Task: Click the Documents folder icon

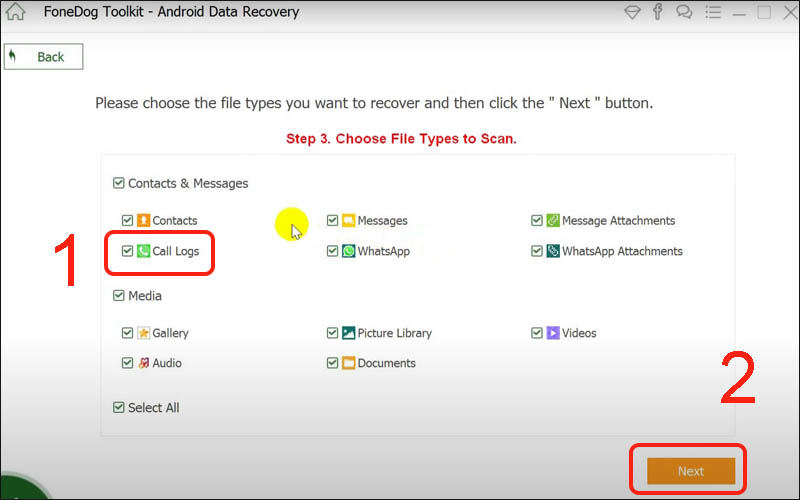Action: (348, 363)
